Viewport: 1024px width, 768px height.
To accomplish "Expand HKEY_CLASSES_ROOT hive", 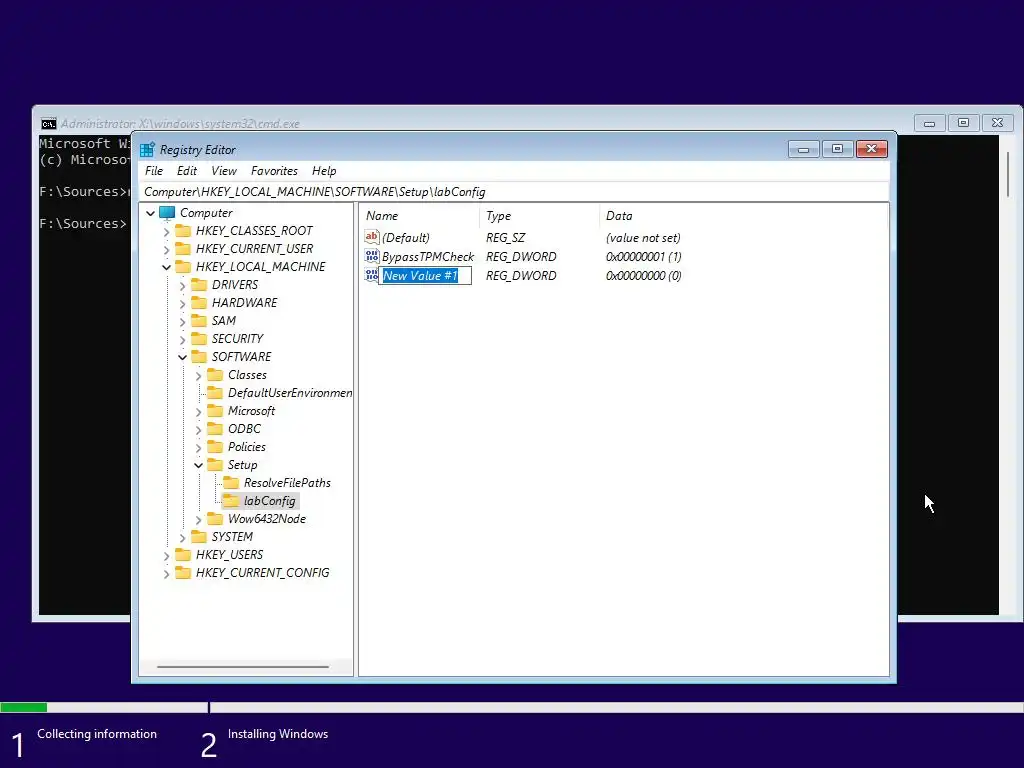I will coord(167,231).
